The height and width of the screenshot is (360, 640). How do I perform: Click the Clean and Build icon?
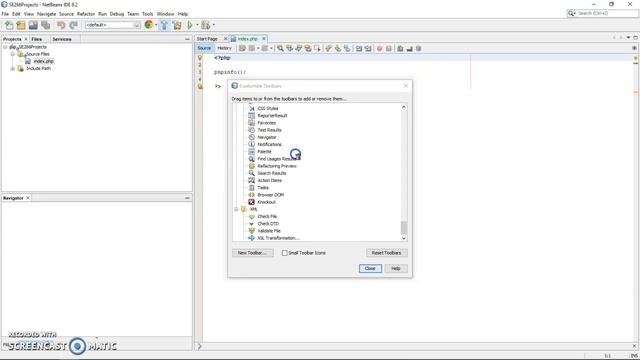click(177, 25)
